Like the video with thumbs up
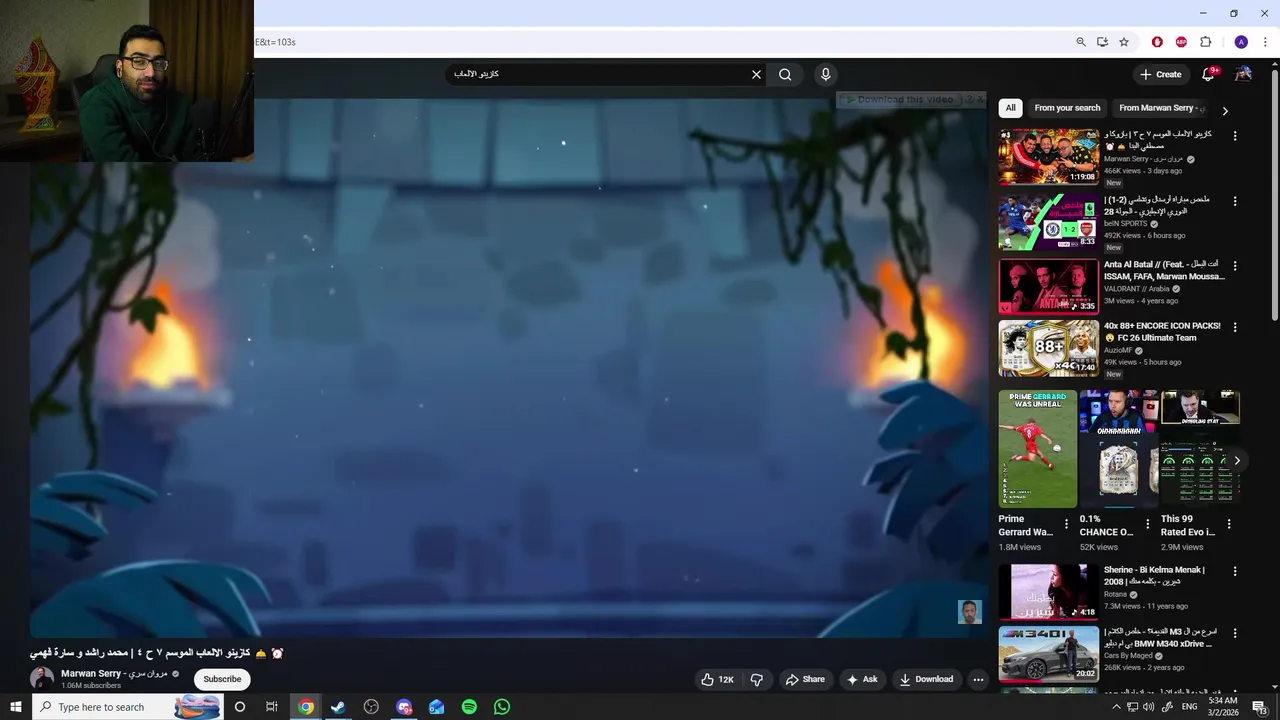The width and height of the screenshot is (1280, 720). click(x=718, y=679)
